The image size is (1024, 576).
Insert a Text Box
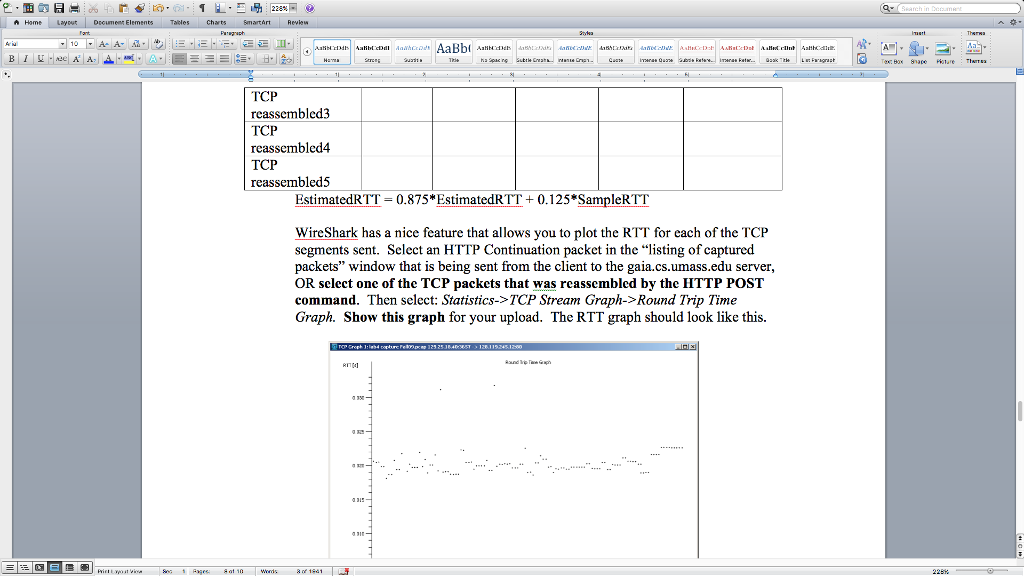(x=887, y=48)
